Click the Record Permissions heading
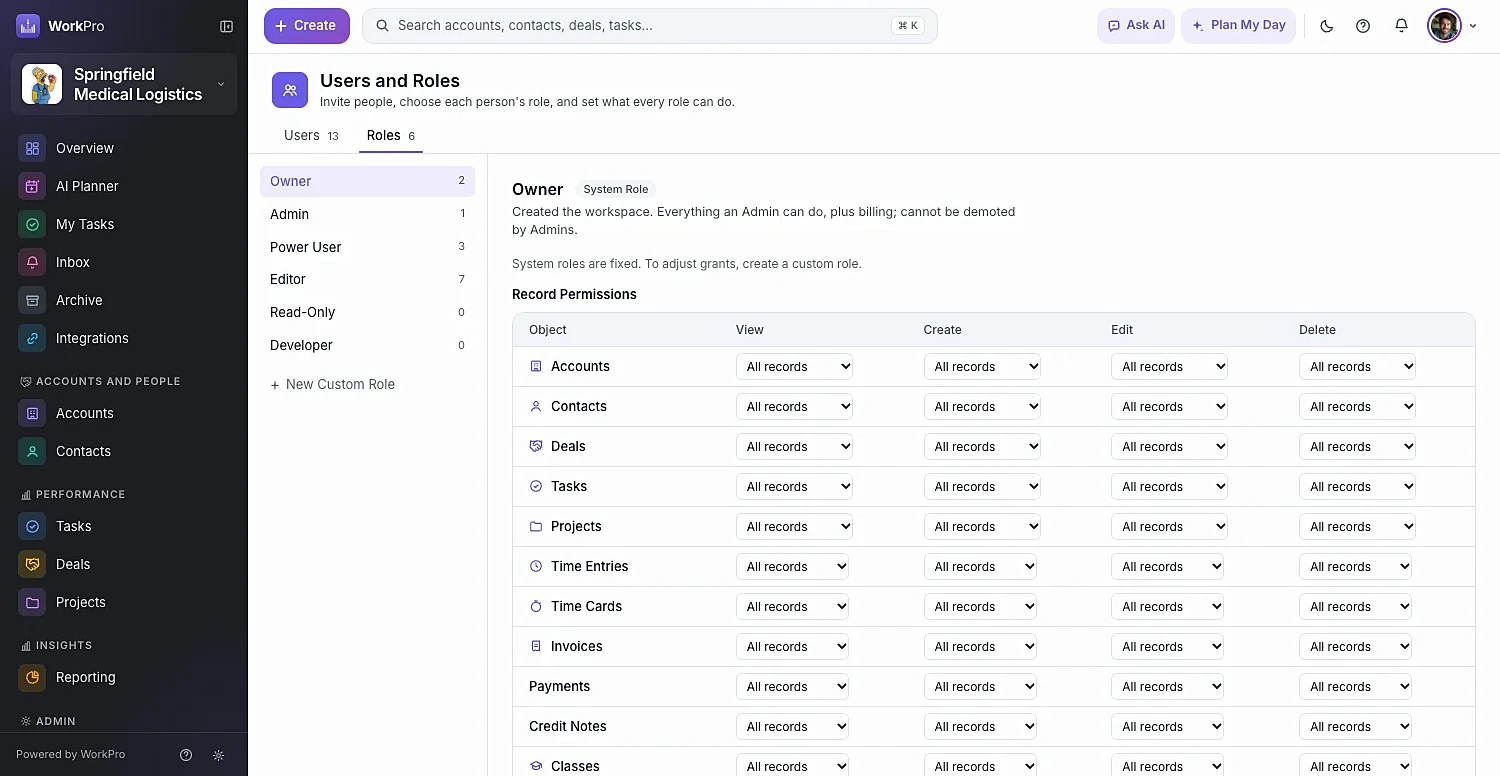Image resolution: width=1500 pixels, height=776 pixels. [574, 294]
